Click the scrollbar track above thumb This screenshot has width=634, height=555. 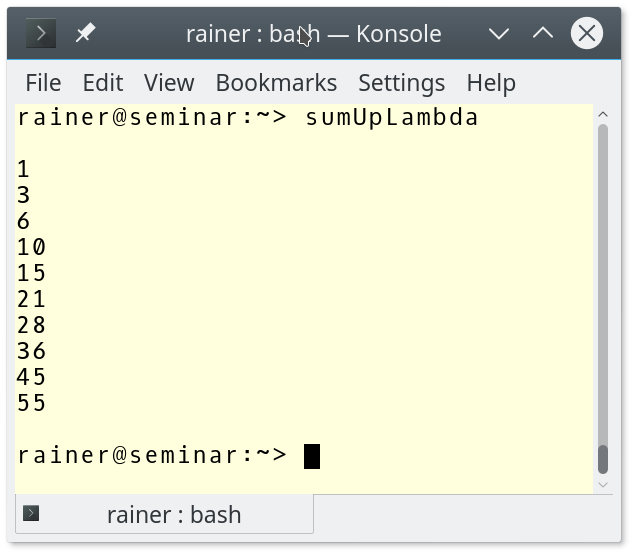[603, 280]
